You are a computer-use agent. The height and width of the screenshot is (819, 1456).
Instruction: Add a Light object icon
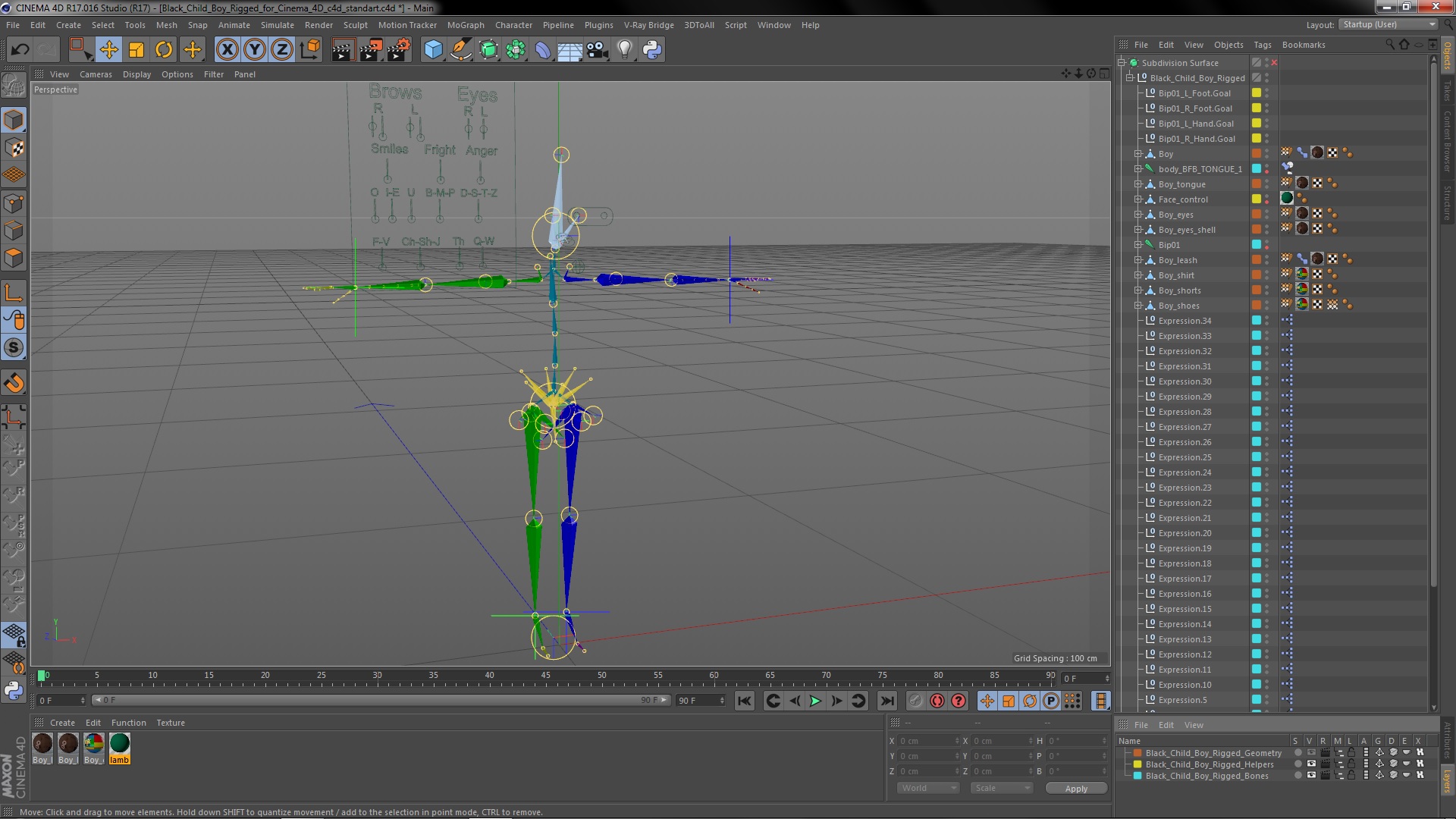625,50
